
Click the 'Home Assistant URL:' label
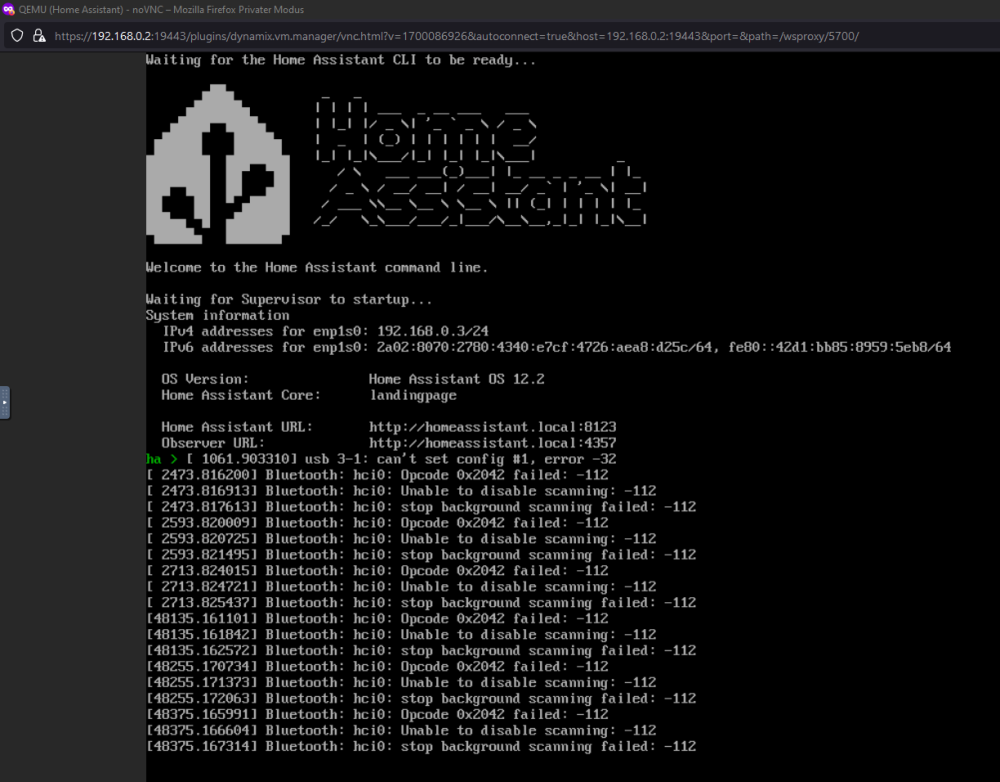point(237,427)
